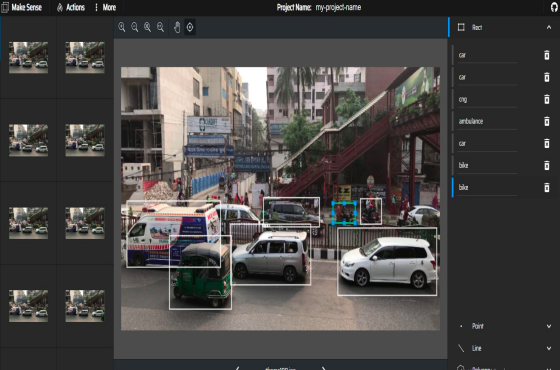560x370 pixels.
Task: Delete the cng label
Action: coord(546,99)
